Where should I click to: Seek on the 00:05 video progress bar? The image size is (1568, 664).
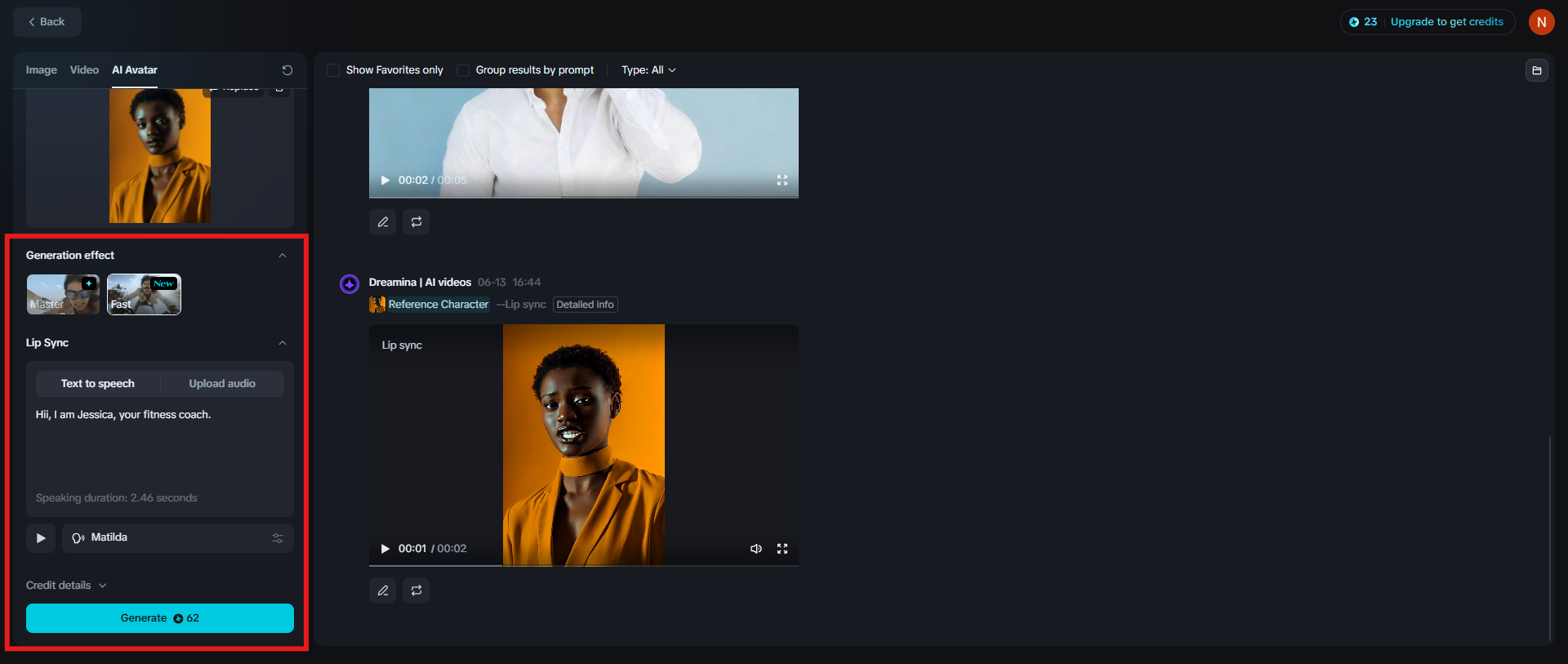pyautogui.click(x=584, y=197)
